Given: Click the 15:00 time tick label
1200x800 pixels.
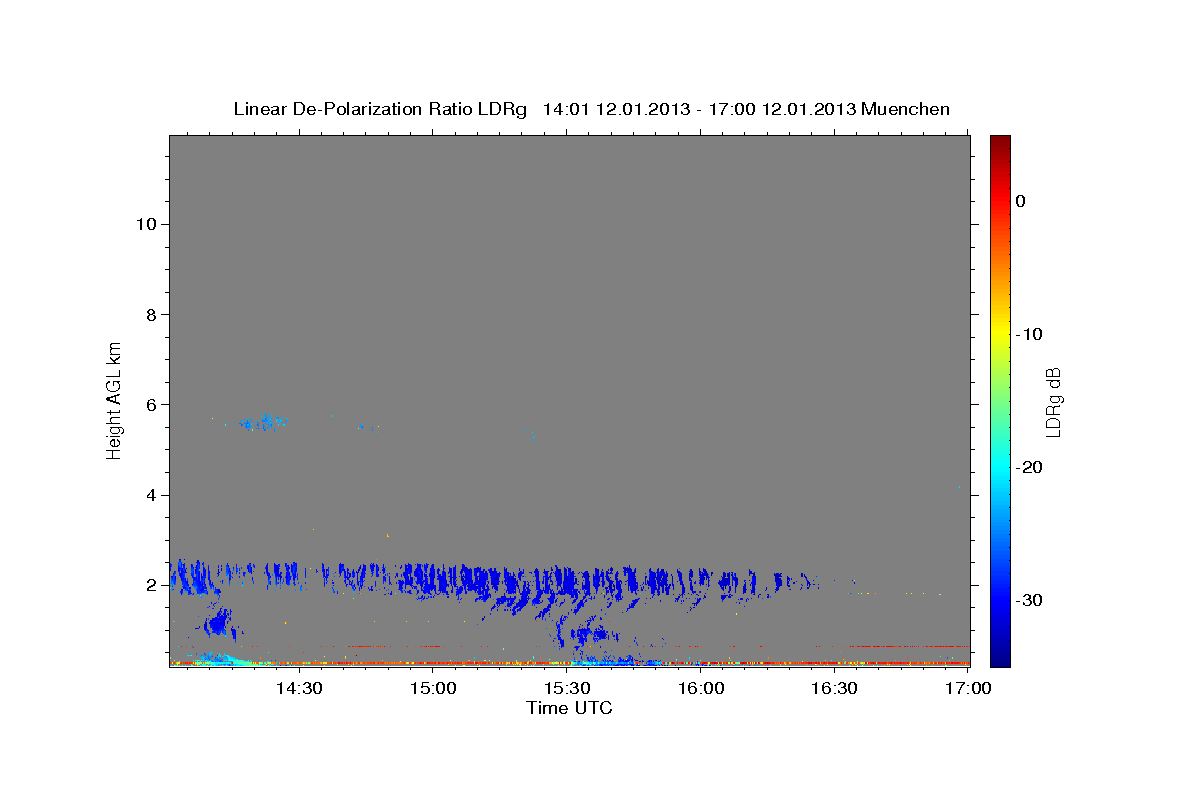Looking at the screenshot, I should click(434, 688).
